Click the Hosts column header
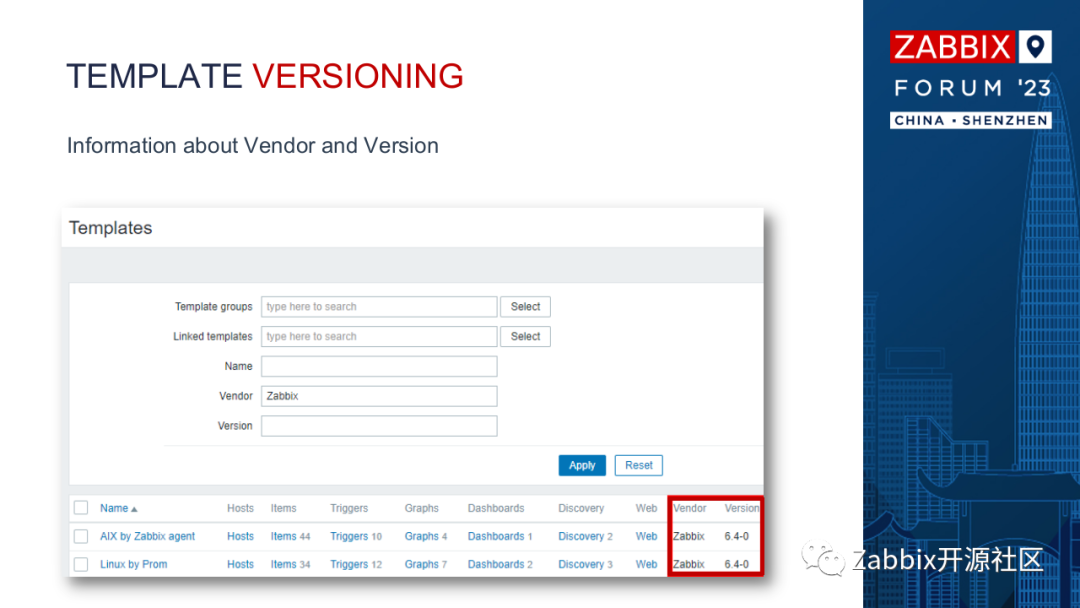The width and height of the screenshot is (1080, 608). (240, 508)
